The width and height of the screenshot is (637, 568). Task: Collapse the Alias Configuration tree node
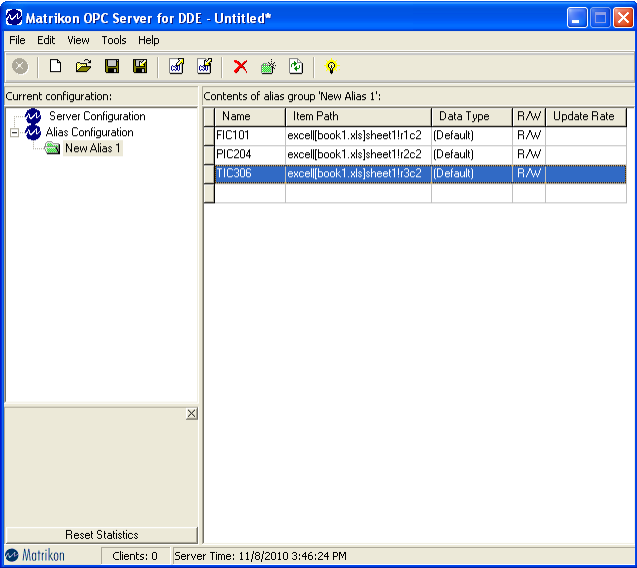(x=15, y=132)
